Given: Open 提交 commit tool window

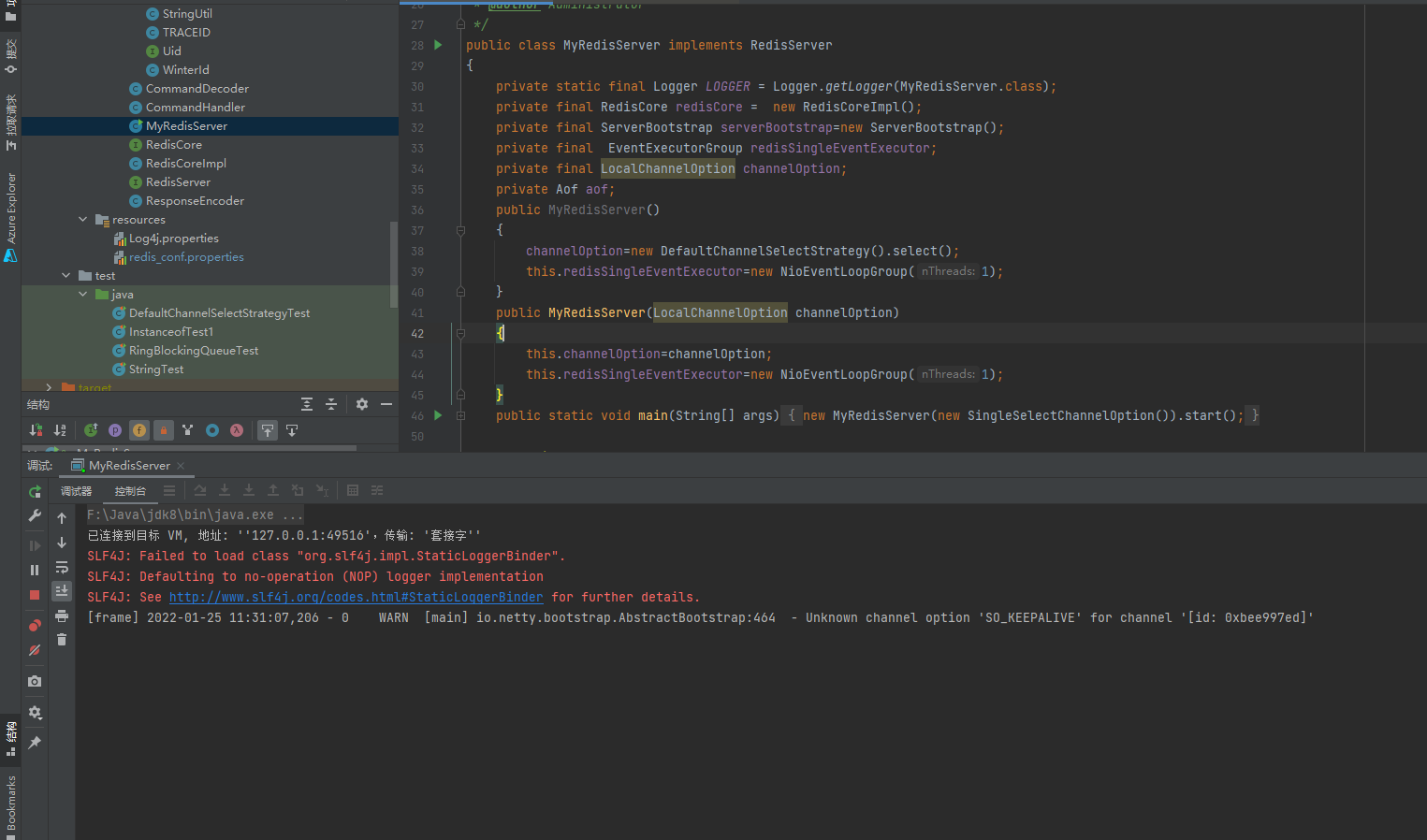Looking at the screenshot, I should (x=10, y=56).
